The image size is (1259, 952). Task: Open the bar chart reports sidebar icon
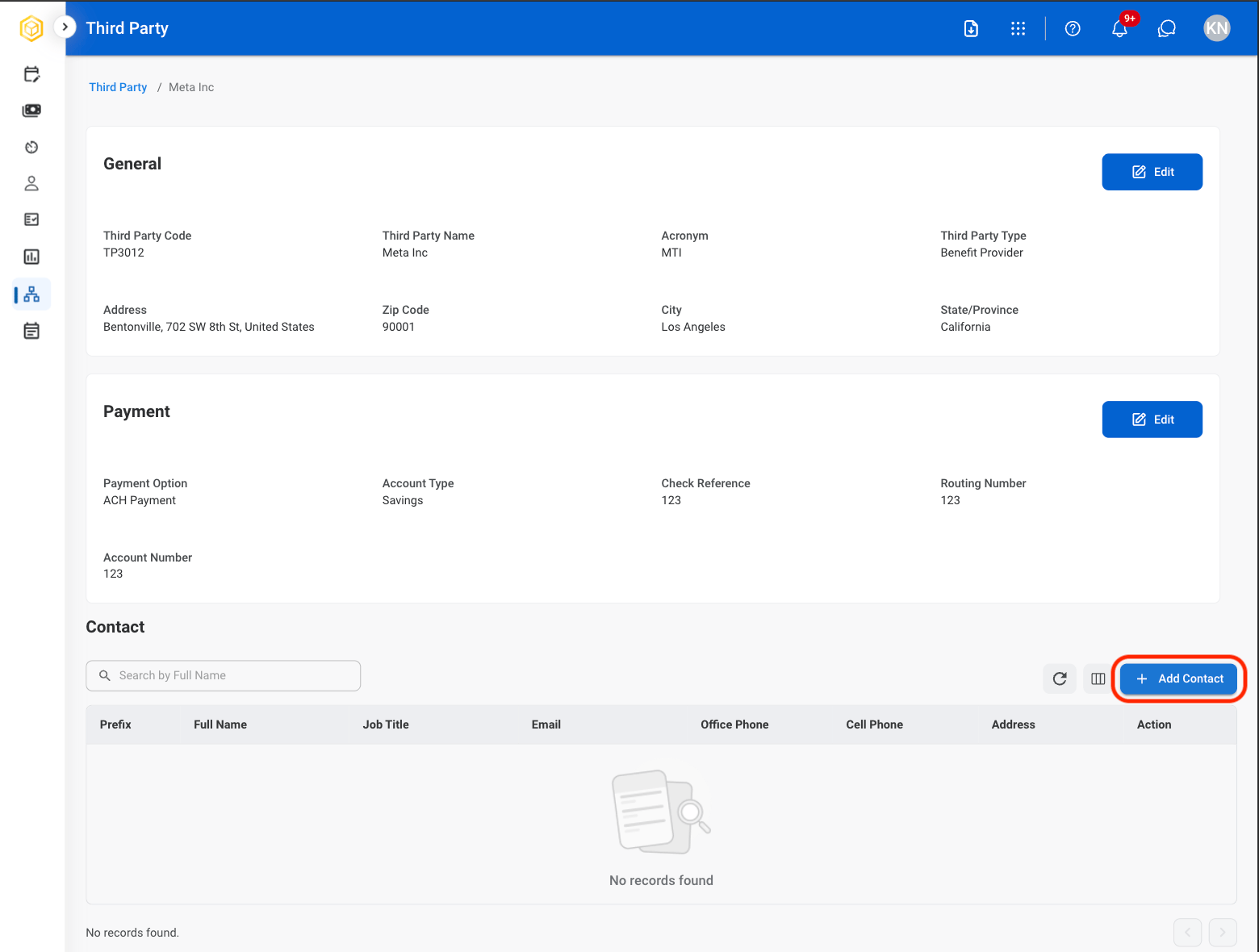click(31, 257)
